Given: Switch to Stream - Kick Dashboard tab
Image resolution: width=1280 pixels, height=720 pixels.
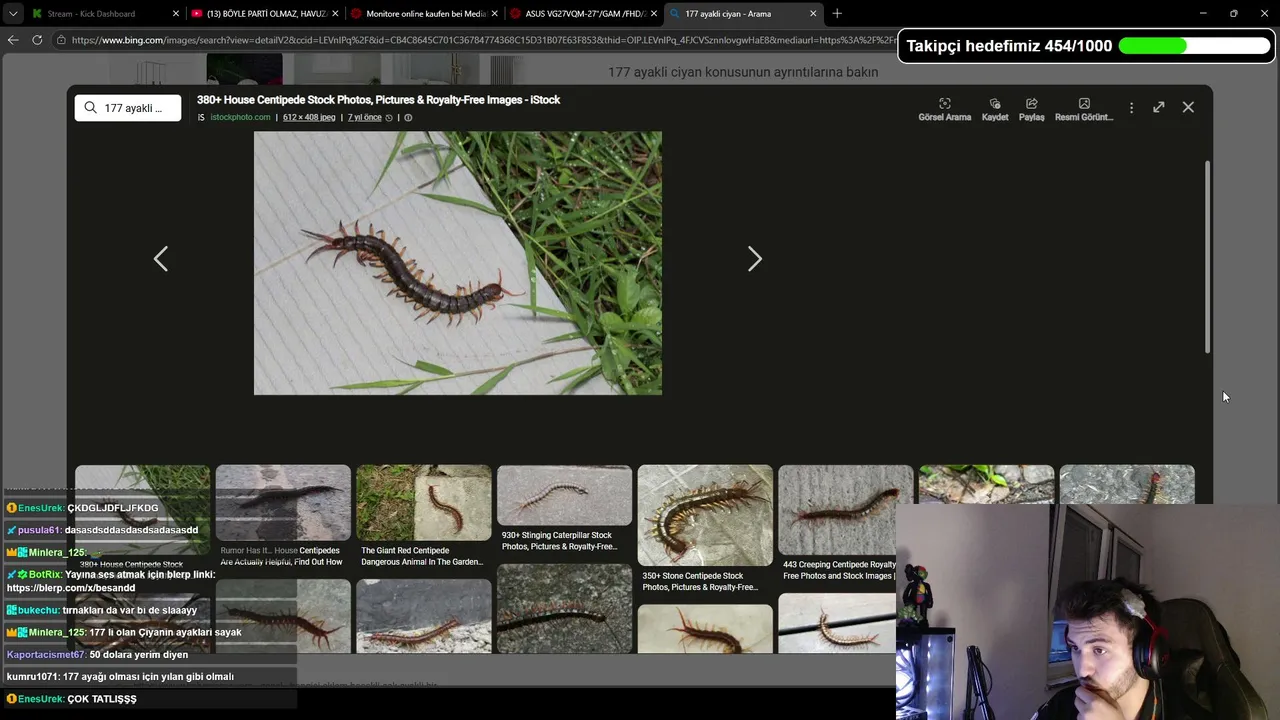Looking at the screenshot, I should click(x=104, y=14).
